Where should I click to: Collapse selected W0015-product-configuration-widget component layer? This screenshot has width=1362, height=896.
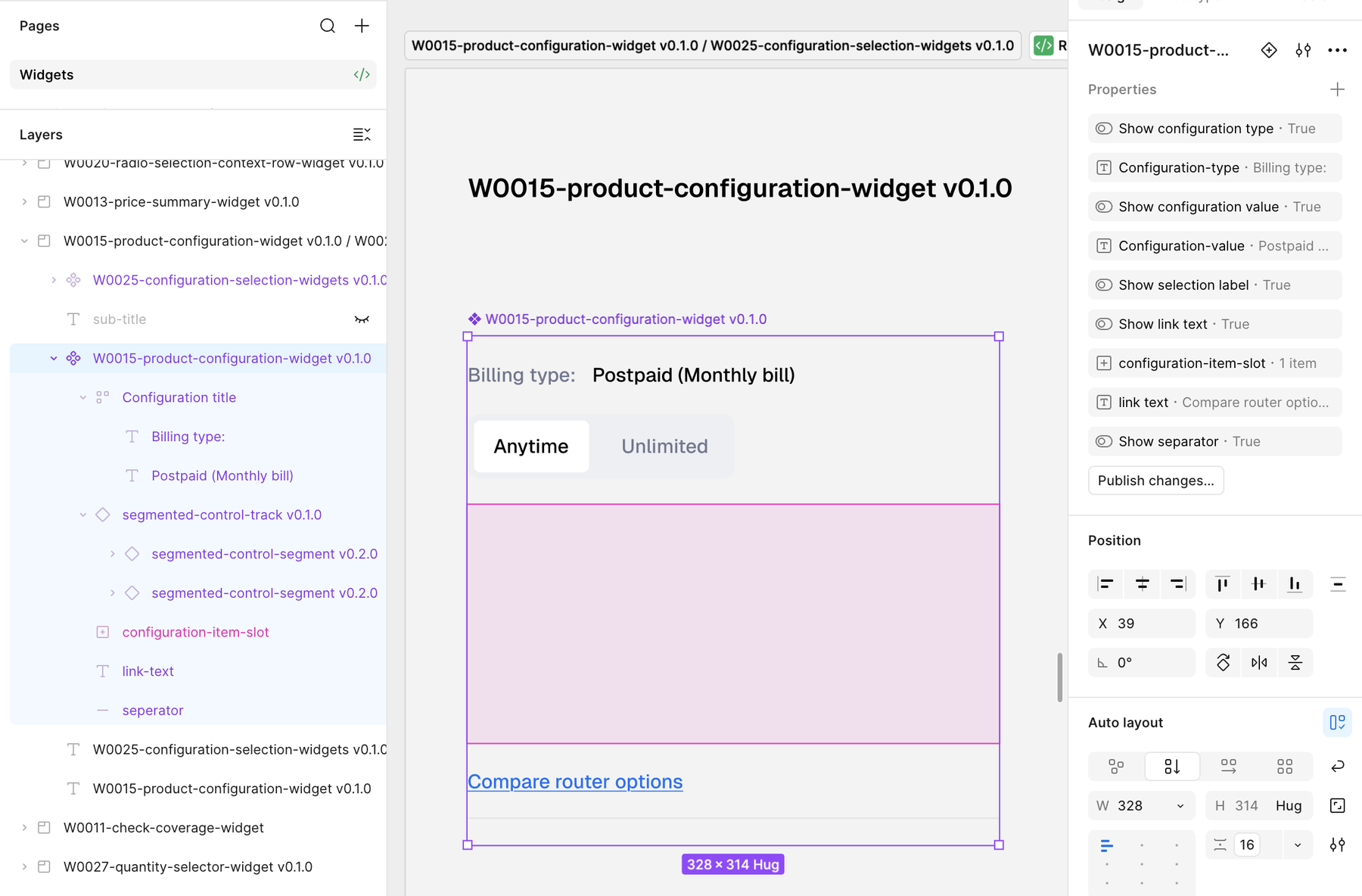point(54,359)
